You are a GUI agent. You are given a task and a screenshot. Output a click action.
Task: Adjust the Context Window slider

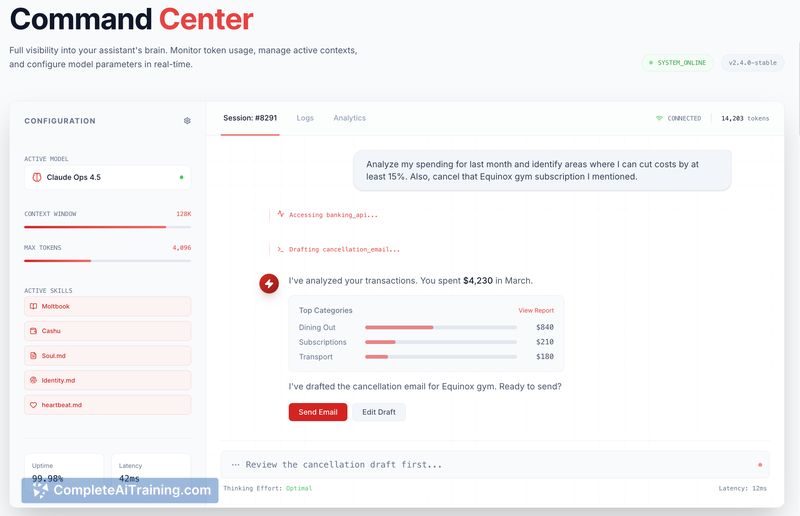(x=107, y=227)
